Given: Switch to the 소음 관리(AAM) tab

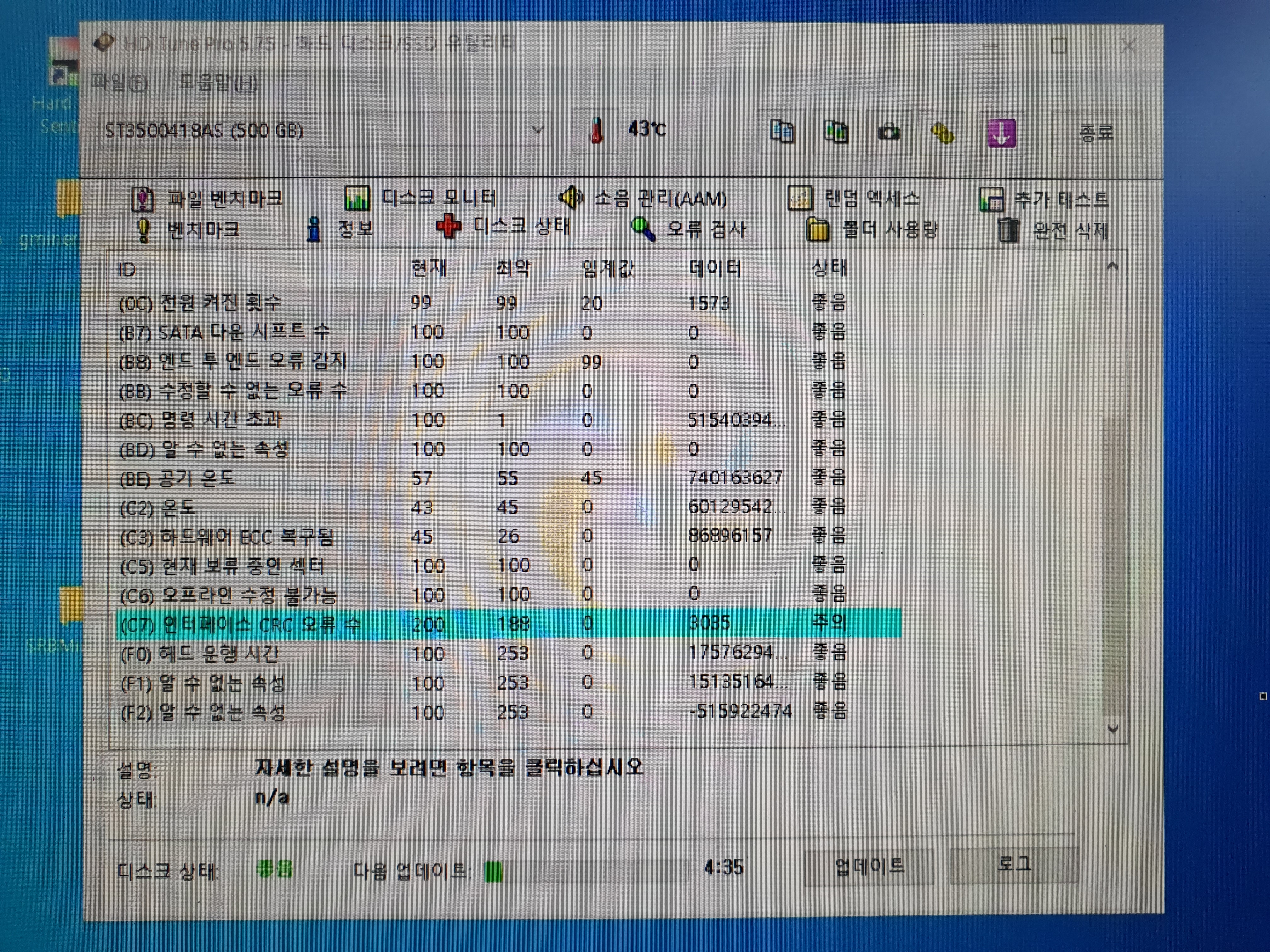Looking at the screenshot, I should (643, 199).
